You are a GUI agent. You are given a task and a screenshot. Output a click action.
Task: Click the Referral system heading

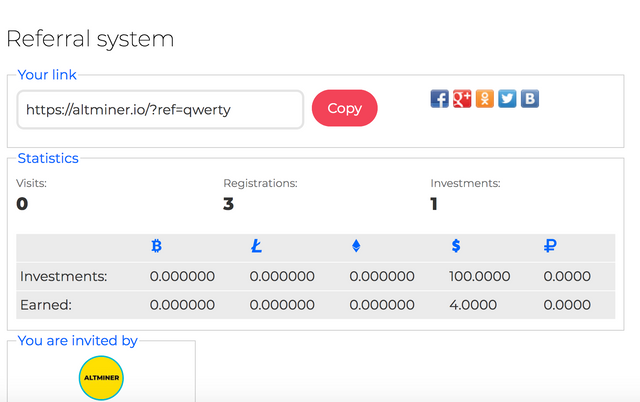(90, 39)
